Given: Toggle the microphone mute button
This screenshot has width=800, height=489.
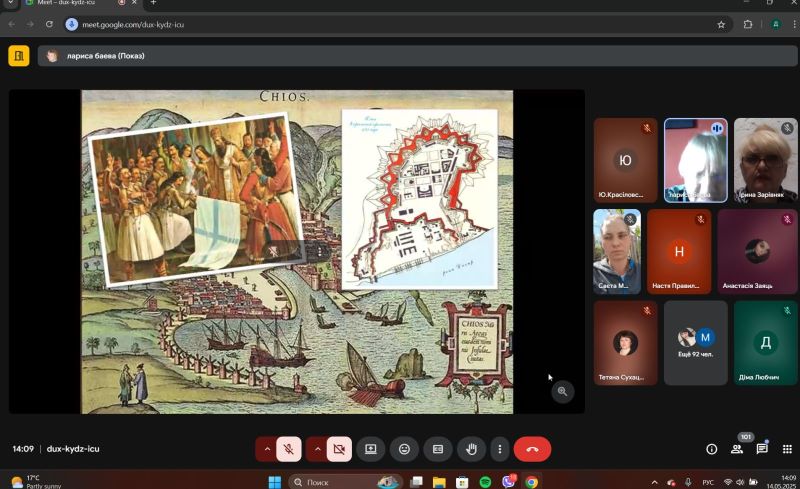Looking at the screenshot, I should (288, 449).
